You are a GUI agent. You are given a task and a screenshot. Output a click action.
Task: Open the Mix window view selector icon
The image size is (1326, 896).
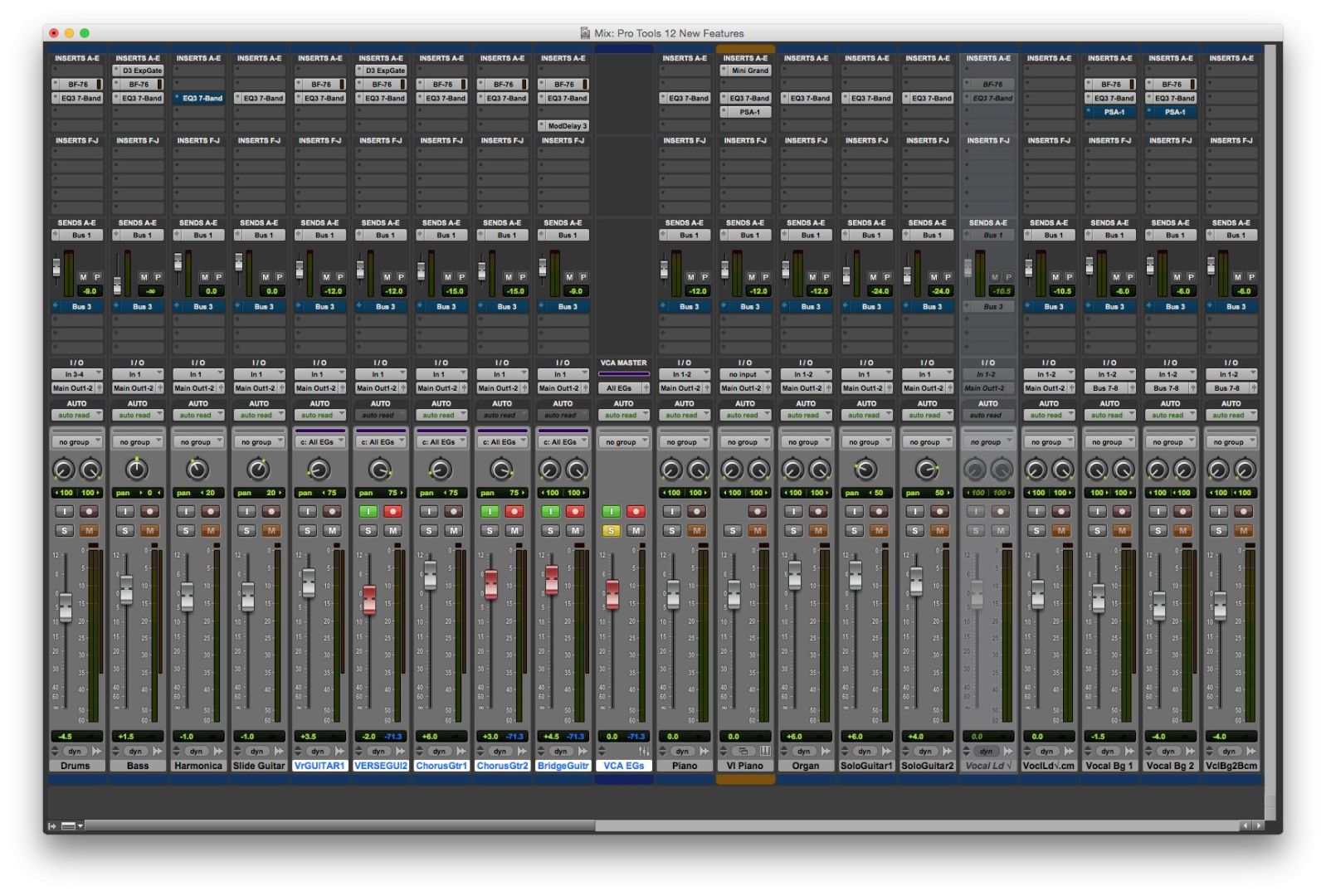pos(72,825)
